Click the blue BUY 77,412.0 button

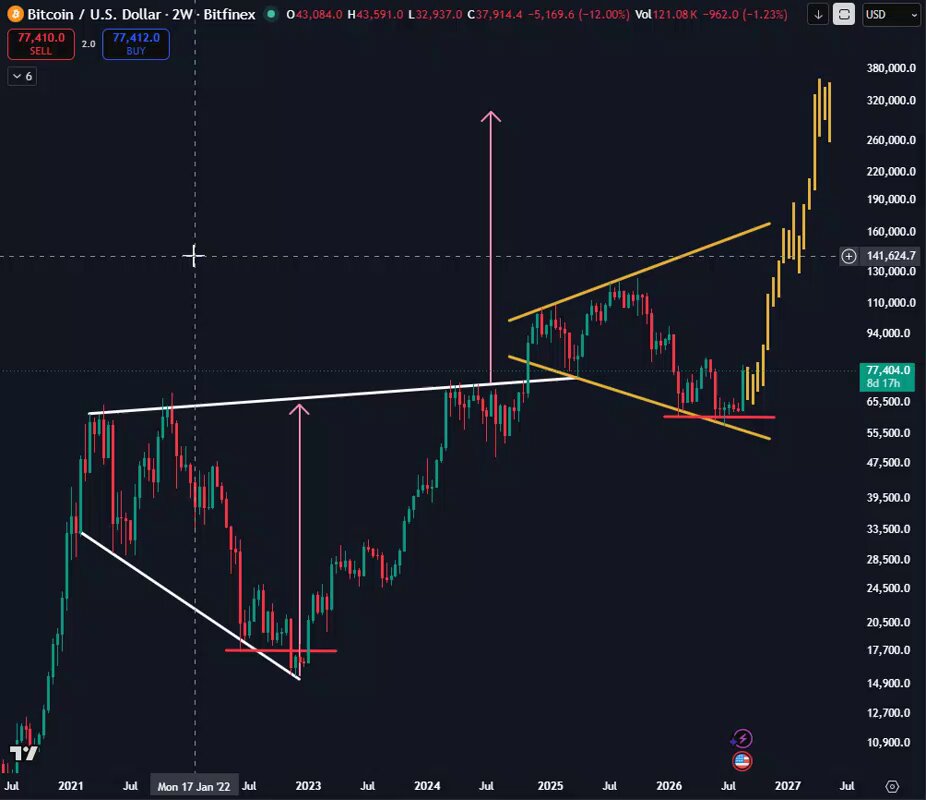(x=136, y=44)
